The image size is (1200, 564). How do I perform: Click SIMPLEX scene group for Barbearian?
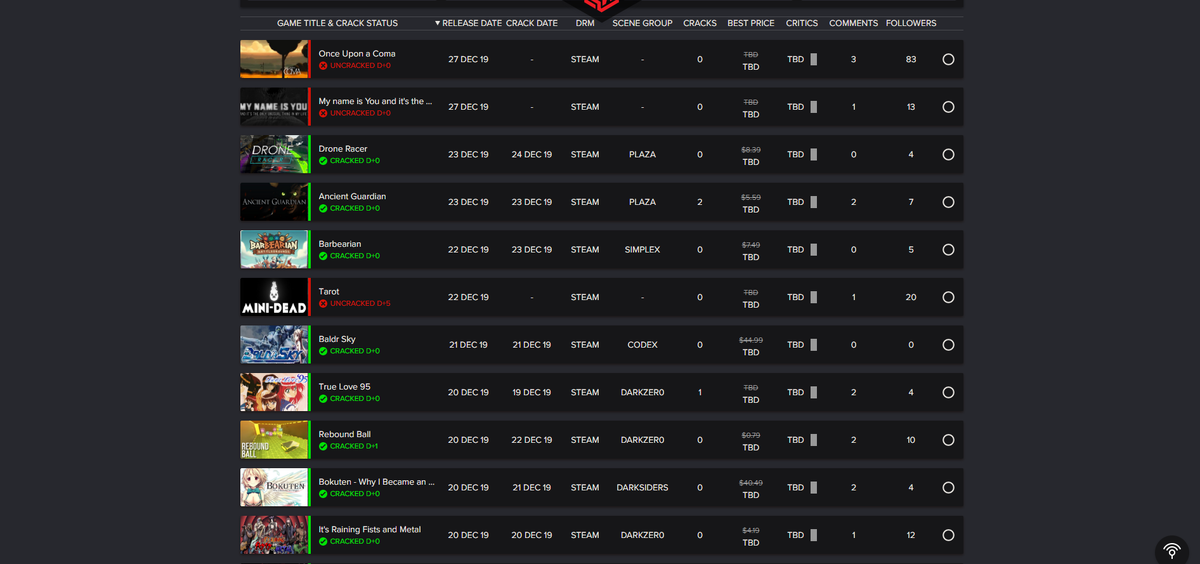642,250
